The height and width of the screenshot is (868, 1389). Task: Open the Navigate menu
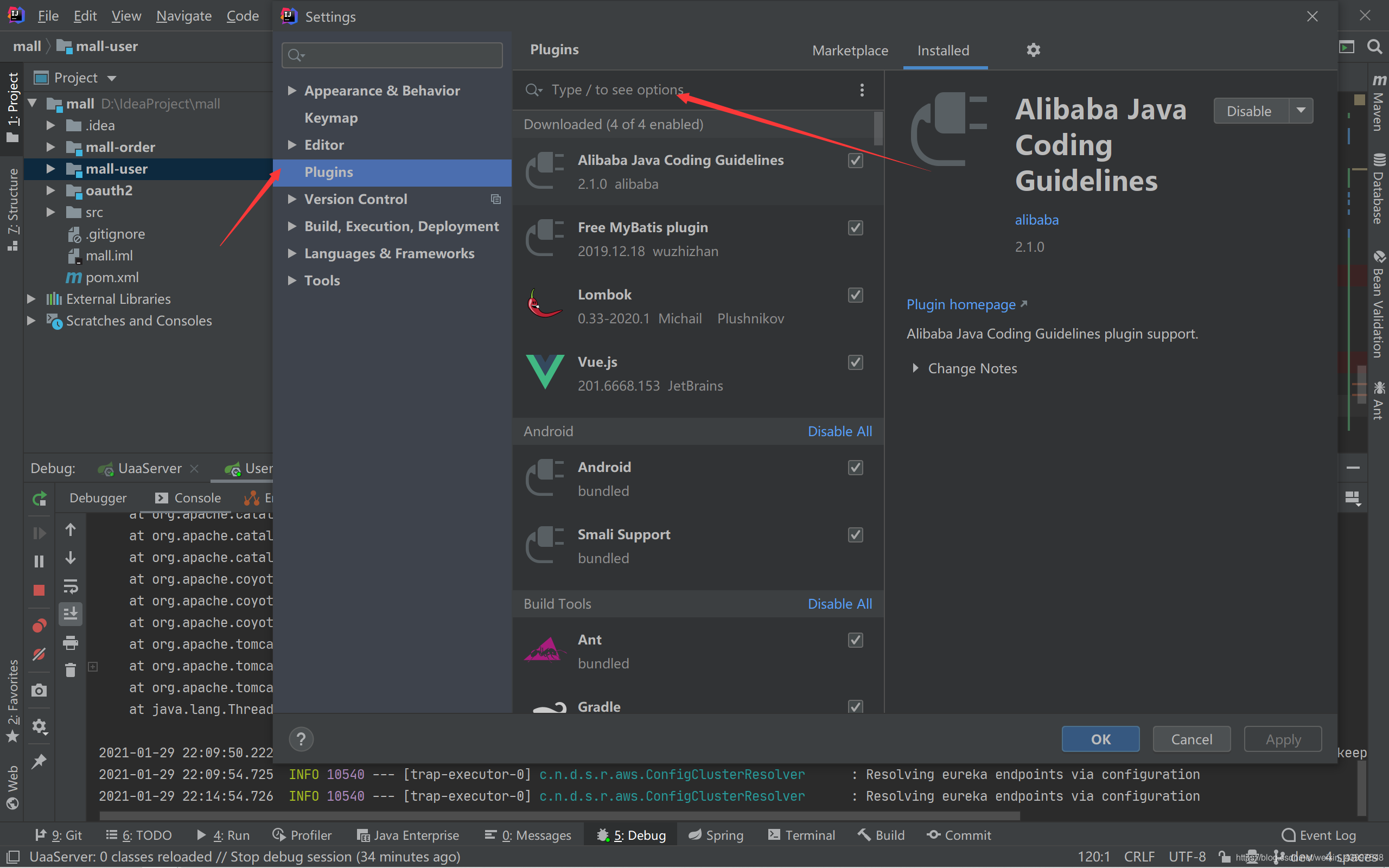[184, 16]
